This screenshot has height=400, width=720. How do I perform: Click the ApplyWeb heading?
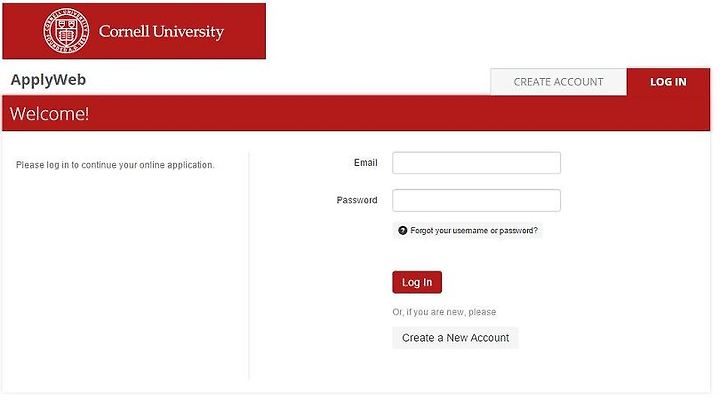coord(48,80)
